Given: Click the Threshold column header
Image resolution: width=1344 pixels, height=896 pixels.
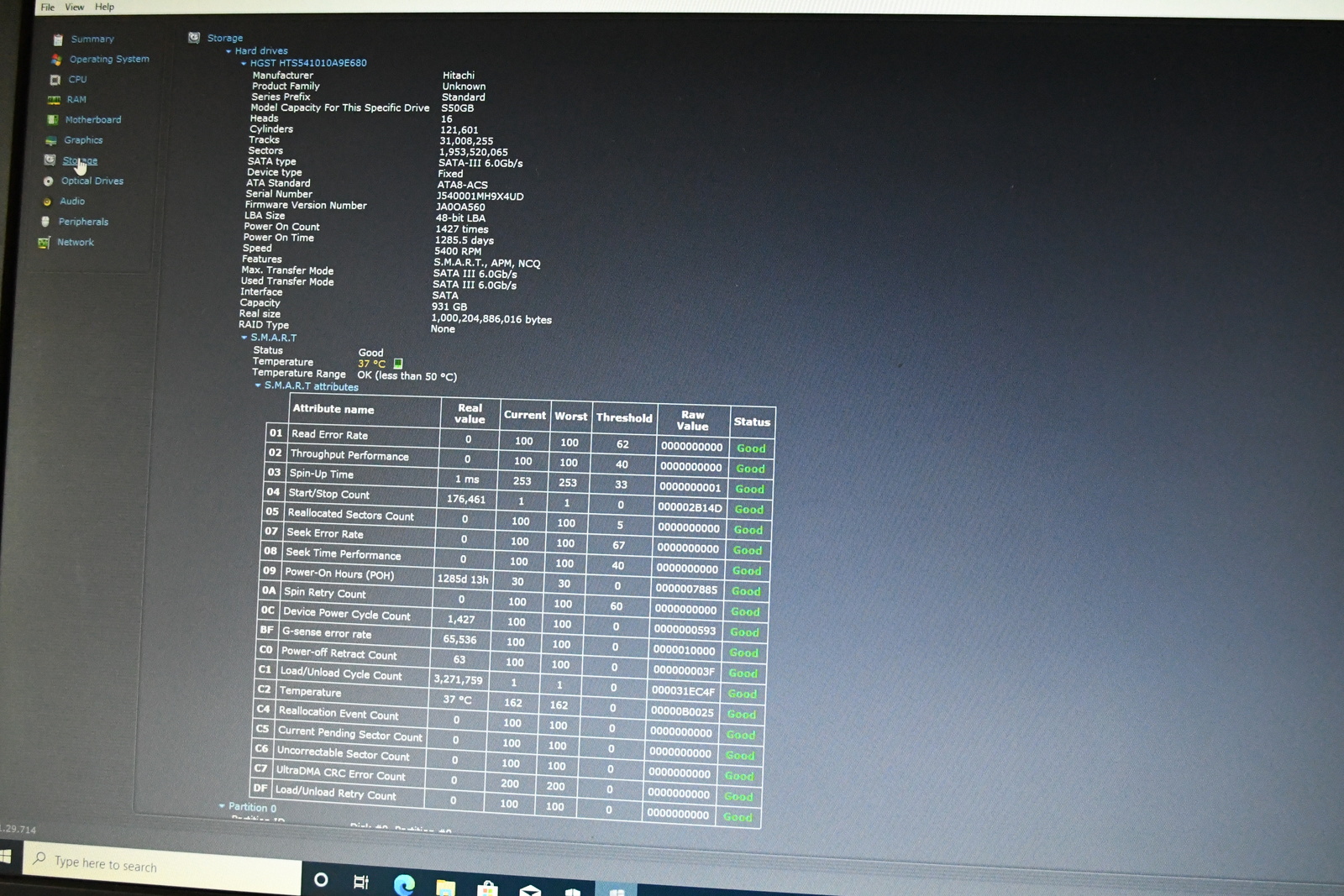Looking at the screenshot, I should (x=624, y=417).
